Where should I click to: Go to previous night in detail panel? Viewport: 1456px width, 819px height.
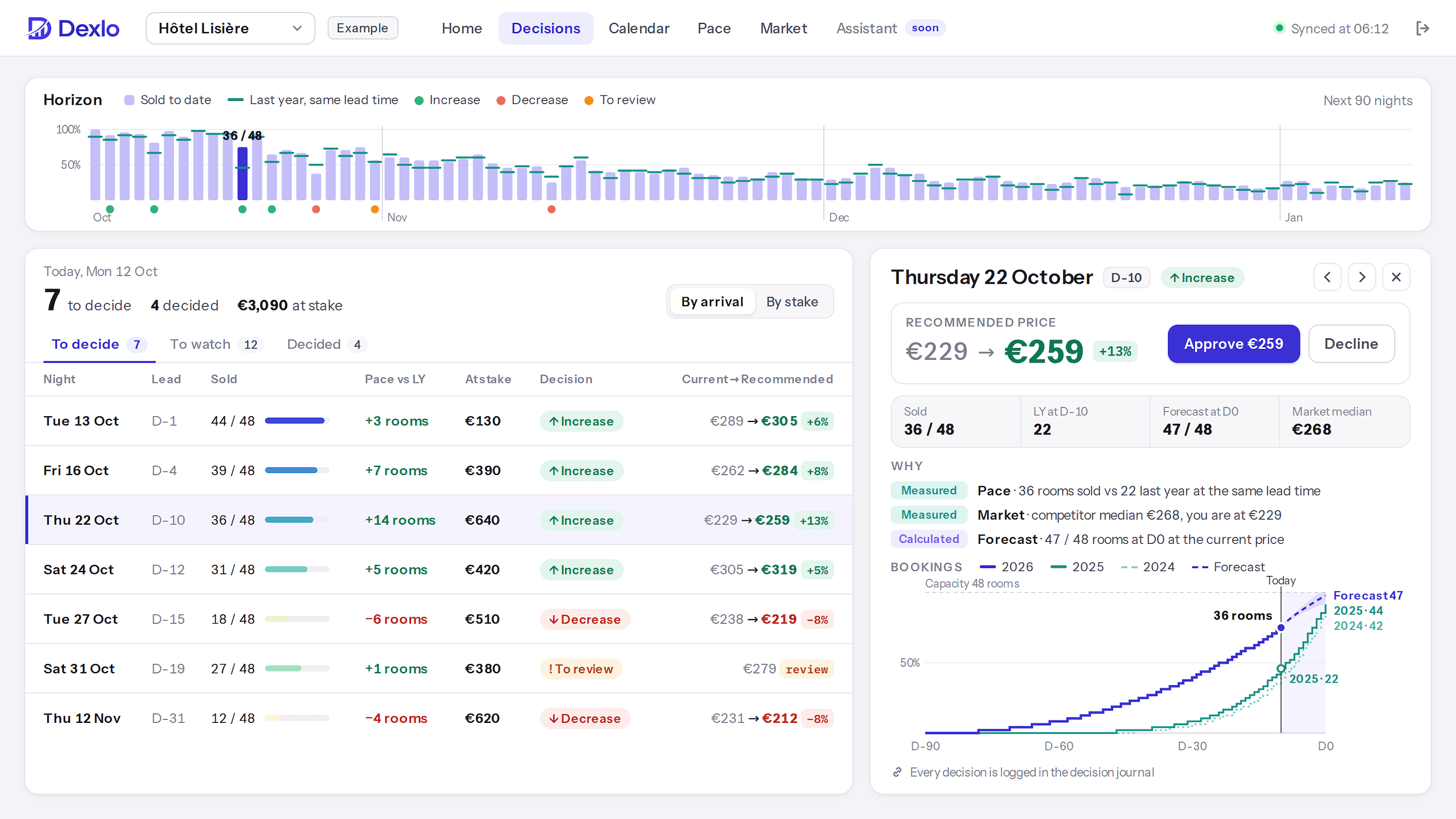coord(1327,277)
